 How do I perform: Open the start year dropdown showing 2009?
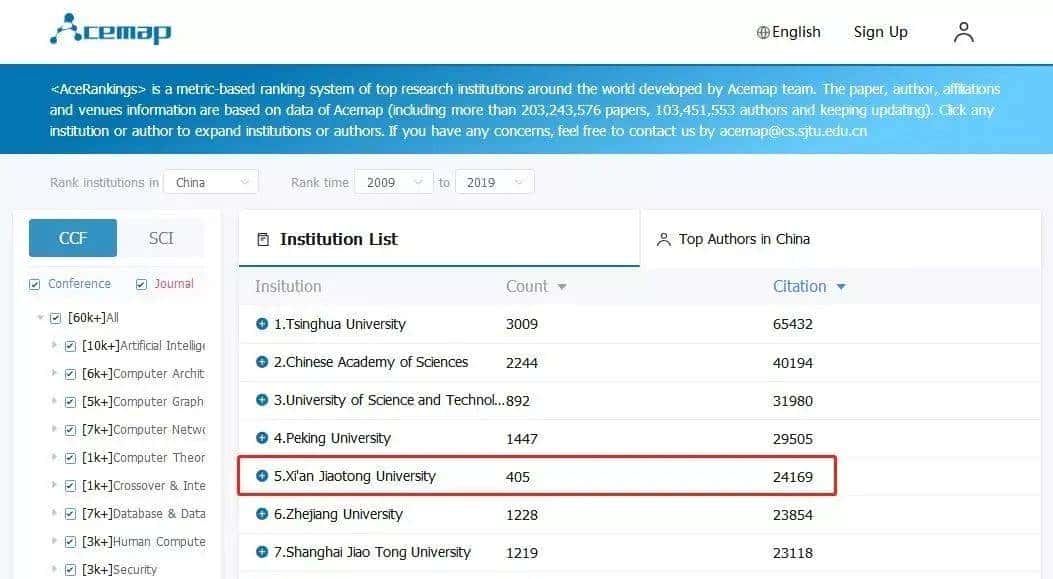click(394, 182)
